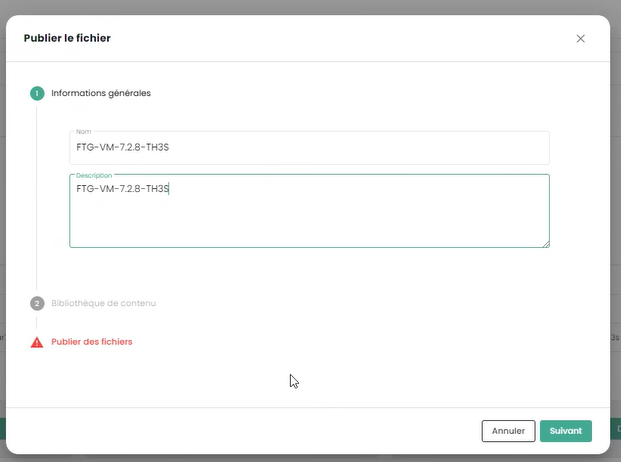The height and width of the screenshot is (462, 621).
Task: Click the green button edge at bottom-right
Action: 616,427
